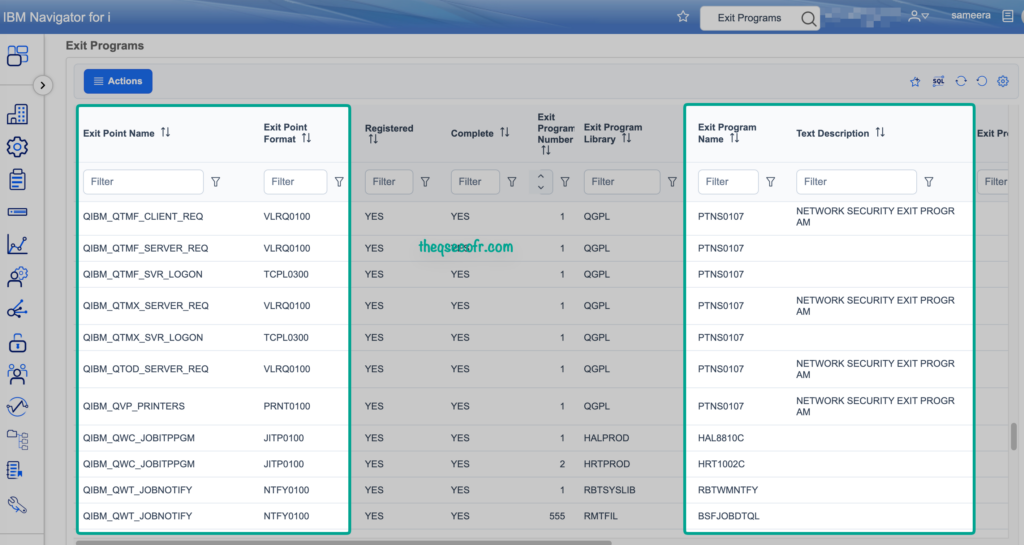Image resolution: width=1024 pixels, height=545 pixels.
Task: Sort by Exit Program Library column
Action: click(x=626, y=138)
